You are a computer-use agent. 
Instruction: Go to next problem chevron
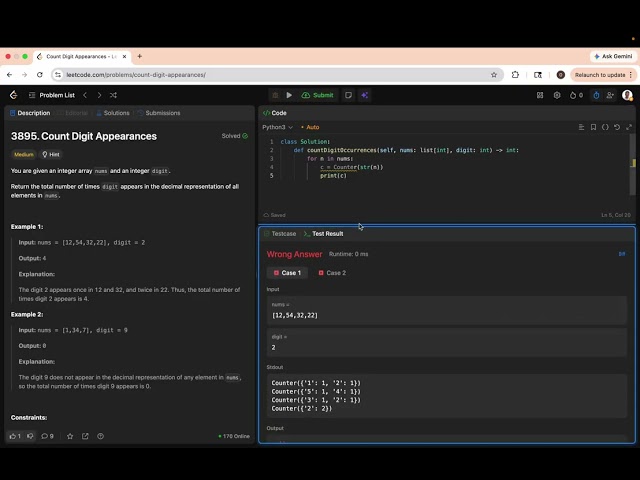click(99, 95)
